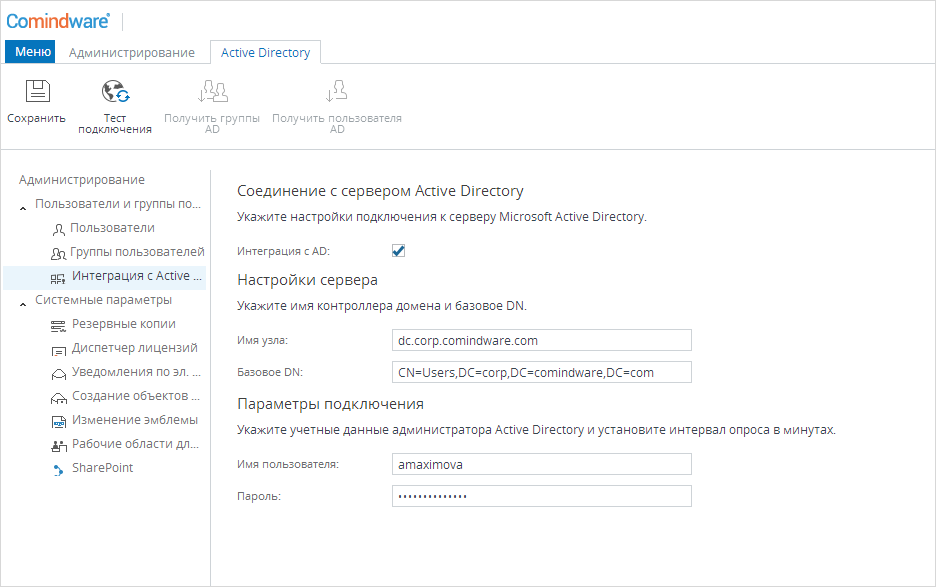Image resolution: width=936 pixels, height=587 pixels.
Task: Switch to the Администрирование tab
Action: click(132, 53)
